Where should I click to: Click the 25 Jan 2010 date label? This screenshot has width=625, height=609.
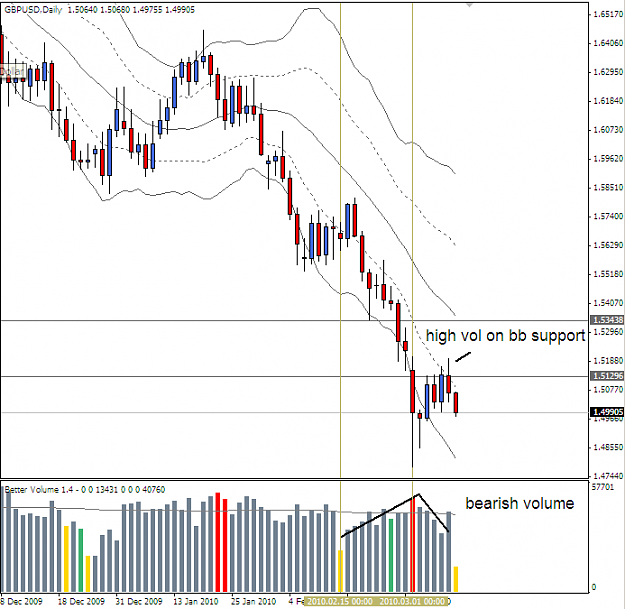click(x=254, y=601)
